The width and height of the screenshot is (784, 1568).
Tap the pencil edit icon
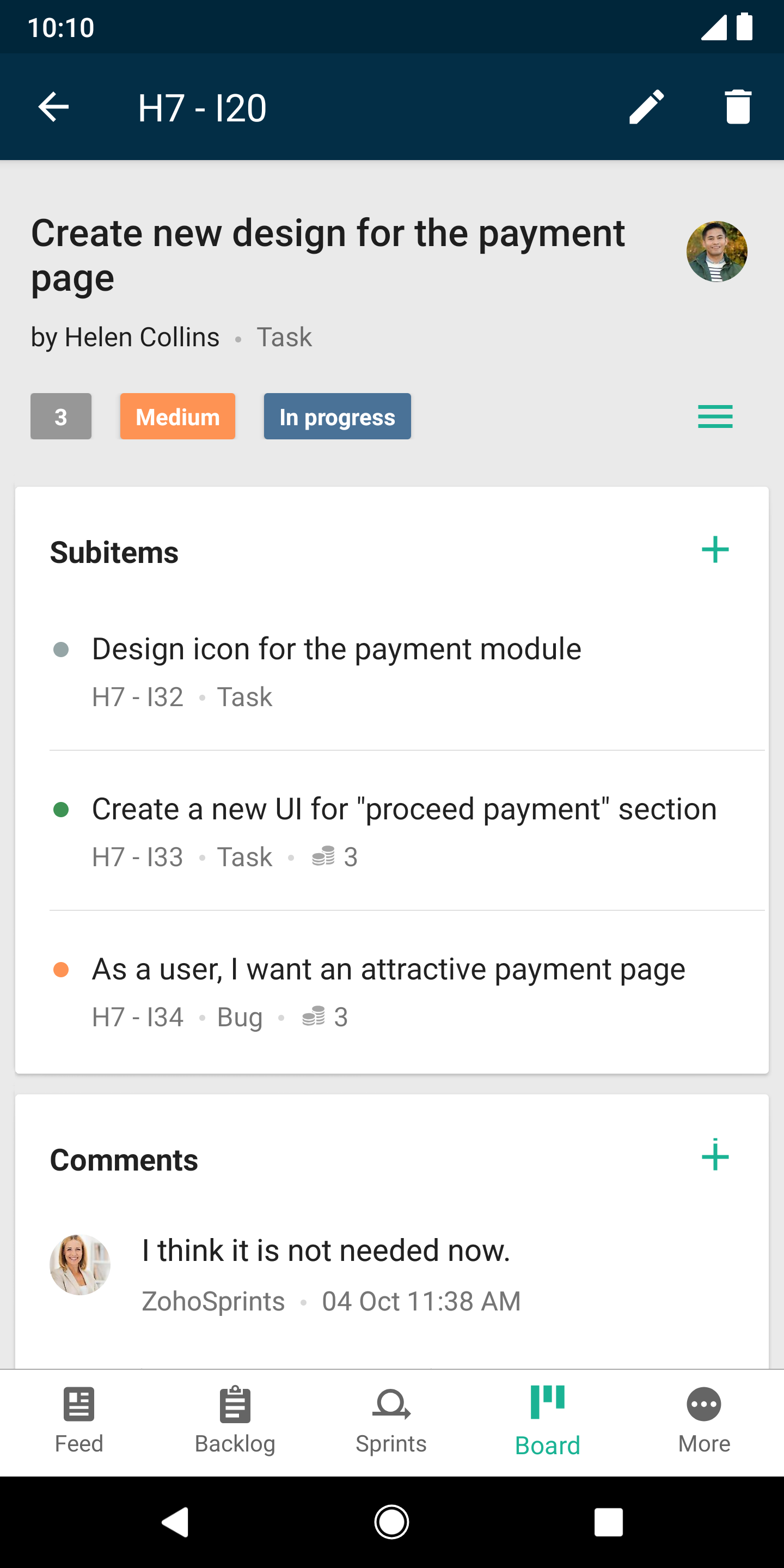pyautogui.click(x=646, y=107)
